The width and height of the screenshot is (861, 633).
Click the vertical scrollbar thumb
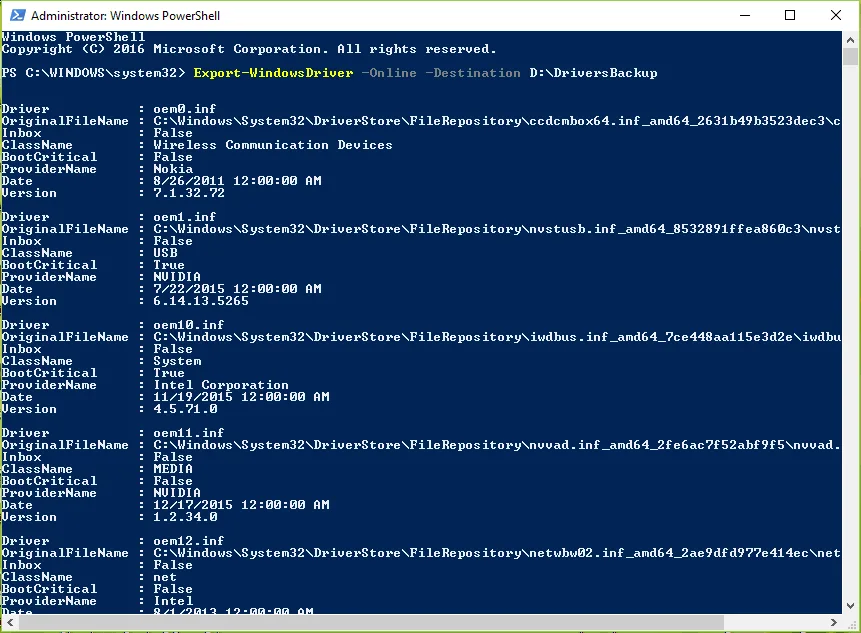click(x=851, y=57)
